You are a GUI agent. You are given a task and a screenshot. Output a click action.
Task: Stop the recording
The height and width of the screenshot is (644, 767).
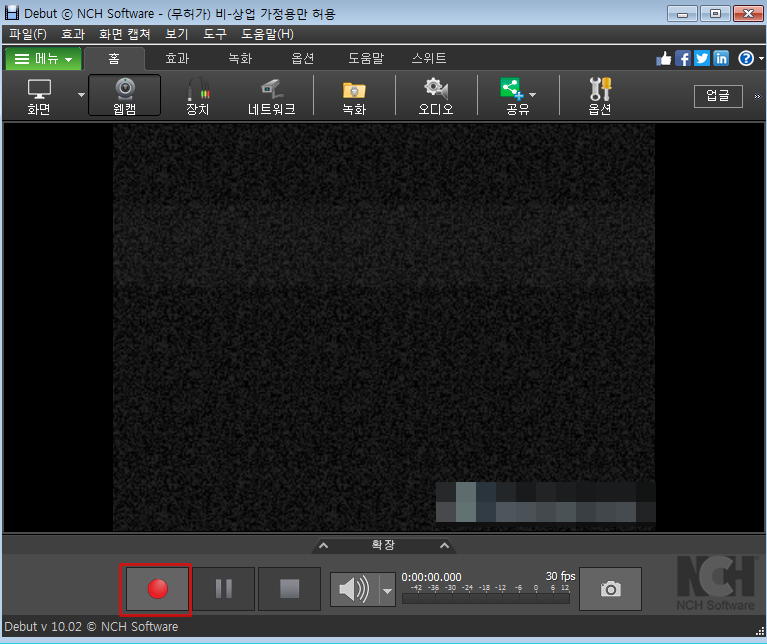coord(290,589)
